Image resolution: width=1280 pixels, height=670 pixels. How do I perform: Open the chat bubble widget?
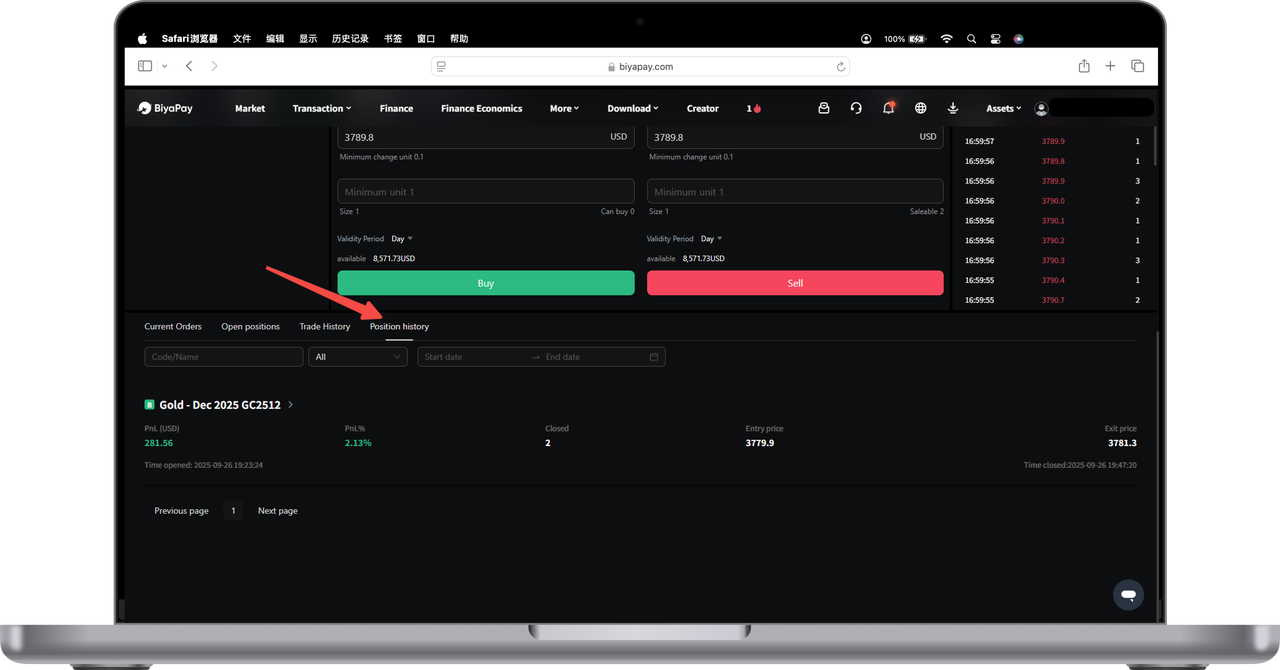point(1128,595)
